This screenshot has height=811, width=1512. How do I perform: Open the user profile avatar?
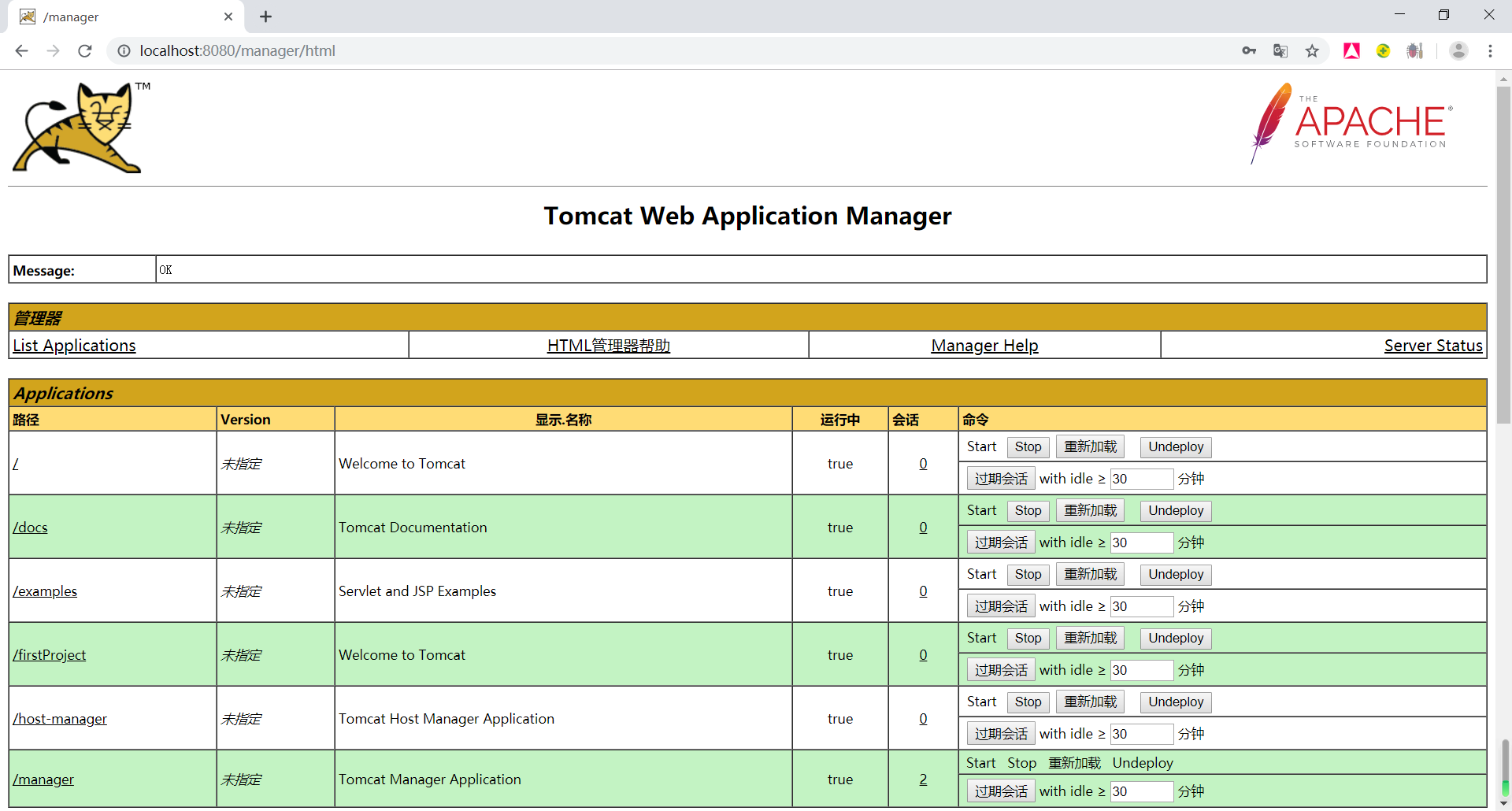click(x=1458, y=50)
